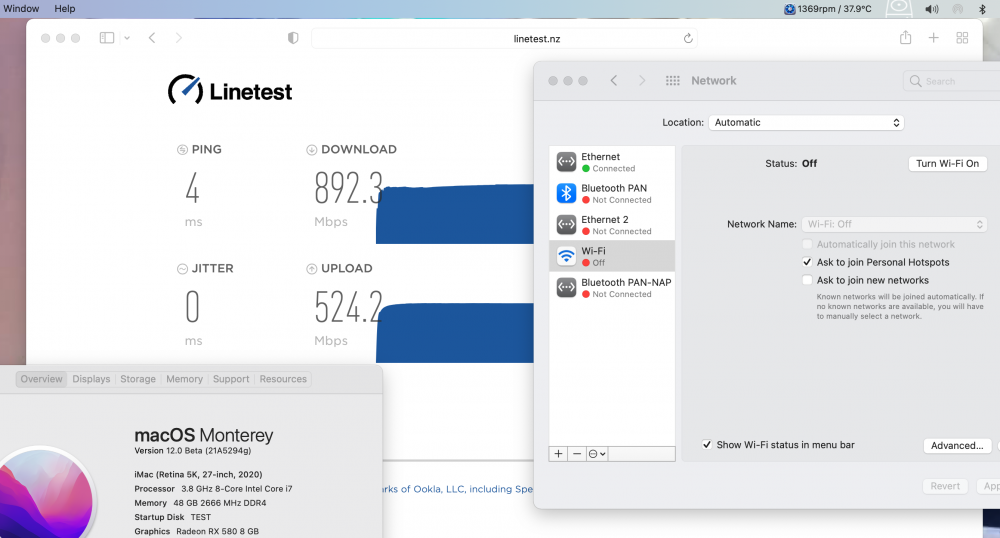Switch to Support tab
1000x538 pixels.
point(231,379)
